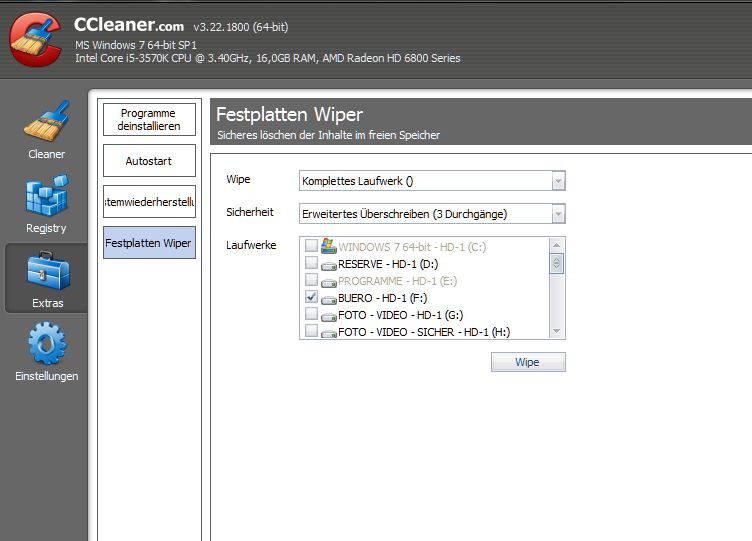Screen dimensions: 752x541
Task: Select the Extras toolbox icon
Action: pos(48,271)
